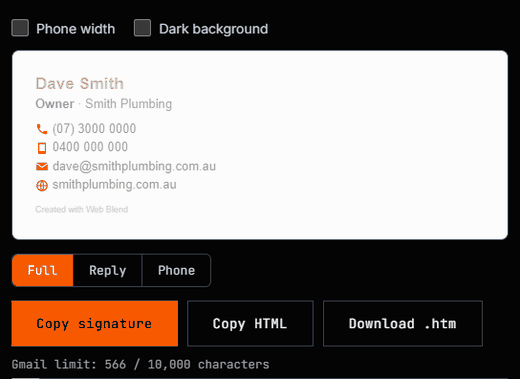
Task: Enable the Phone width checkbox
Action: [x=20, y=28]
